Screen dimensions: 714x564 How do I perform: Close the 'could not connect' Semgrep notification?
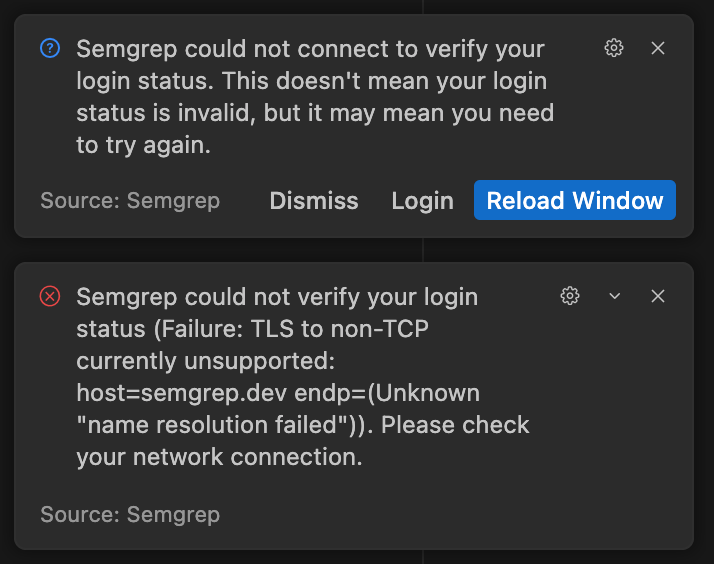[658, 48]
